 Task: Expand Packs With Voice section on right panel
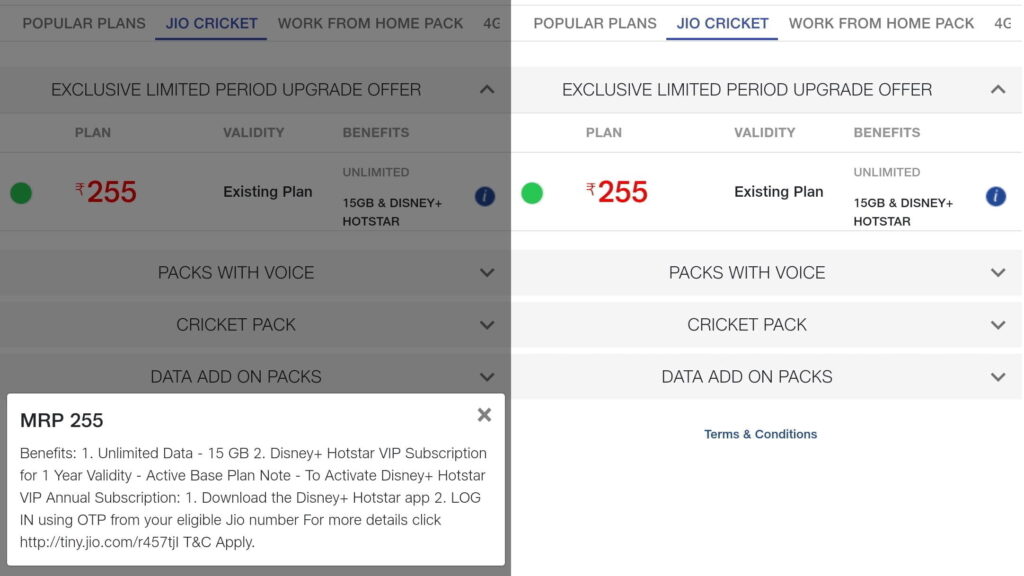(x=767, y=272)
